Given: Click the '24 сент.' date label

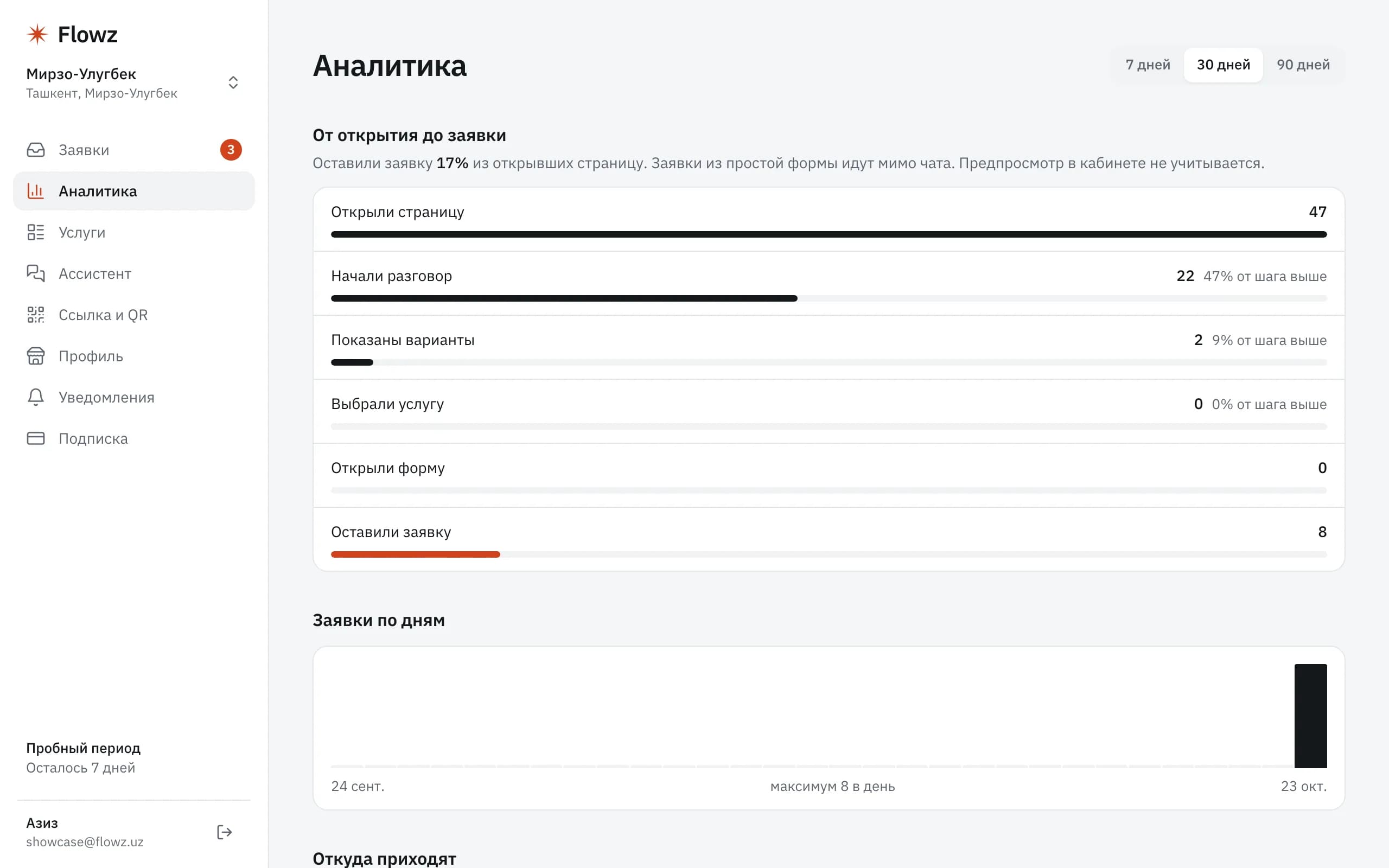Looking at the screenshot, I should (358, 787).
